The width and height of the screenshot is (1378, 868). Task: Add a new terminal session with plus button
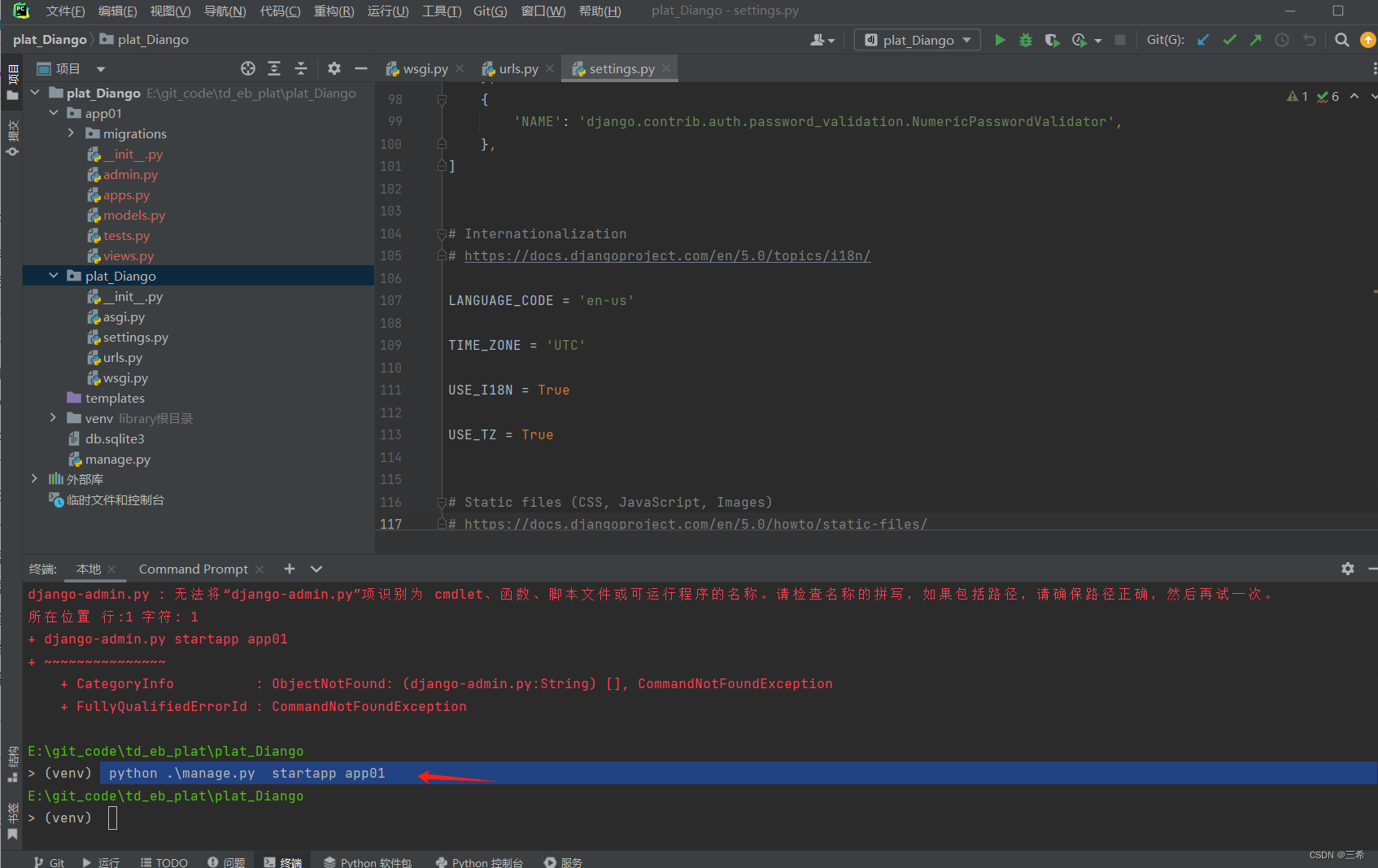[x=289, y=569]
